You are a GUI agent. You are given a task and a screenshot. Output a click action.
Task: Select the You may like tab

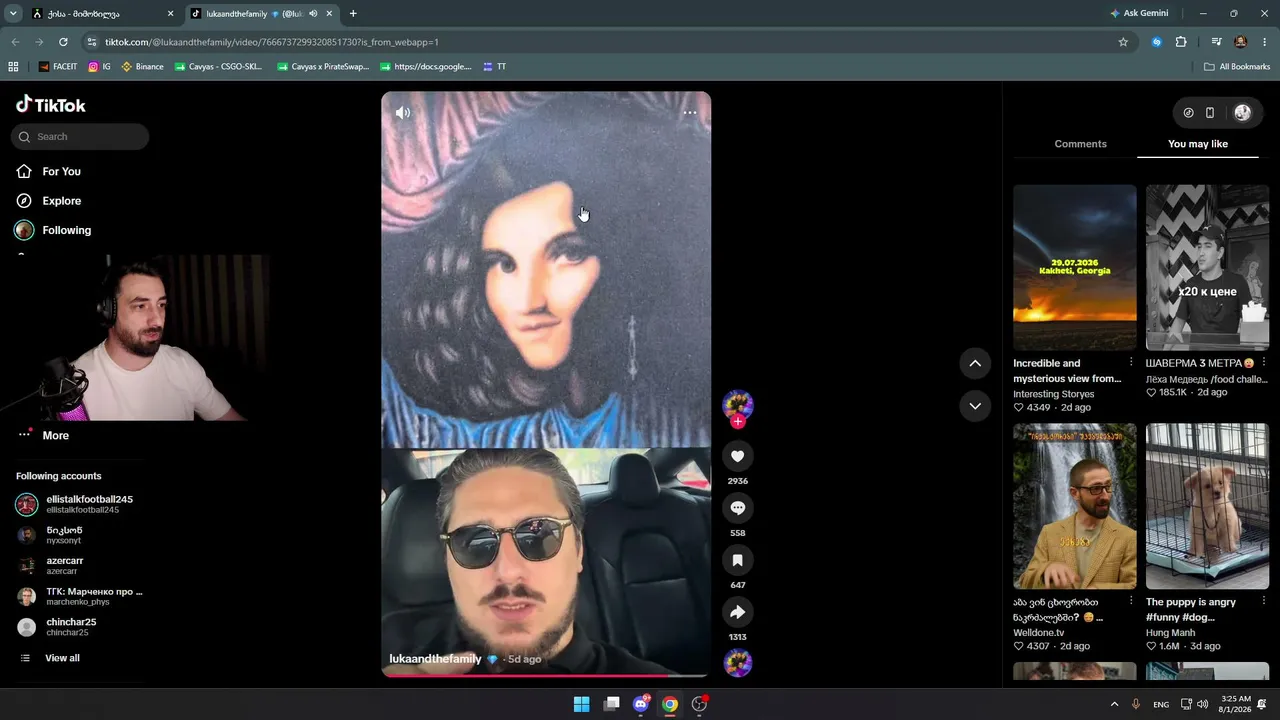point(1198,144)
